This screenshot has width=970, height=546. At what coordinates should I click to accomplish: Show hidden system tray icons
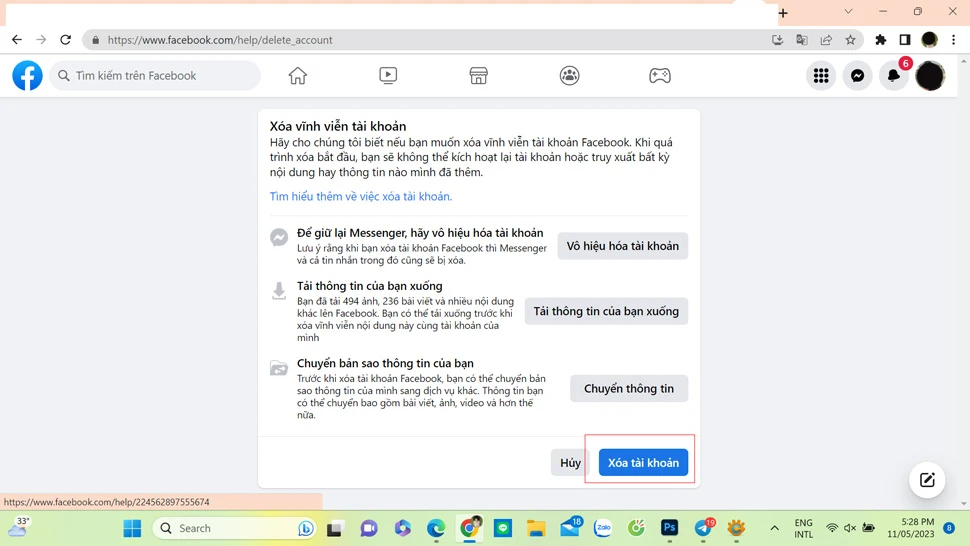tap(774, 528)
